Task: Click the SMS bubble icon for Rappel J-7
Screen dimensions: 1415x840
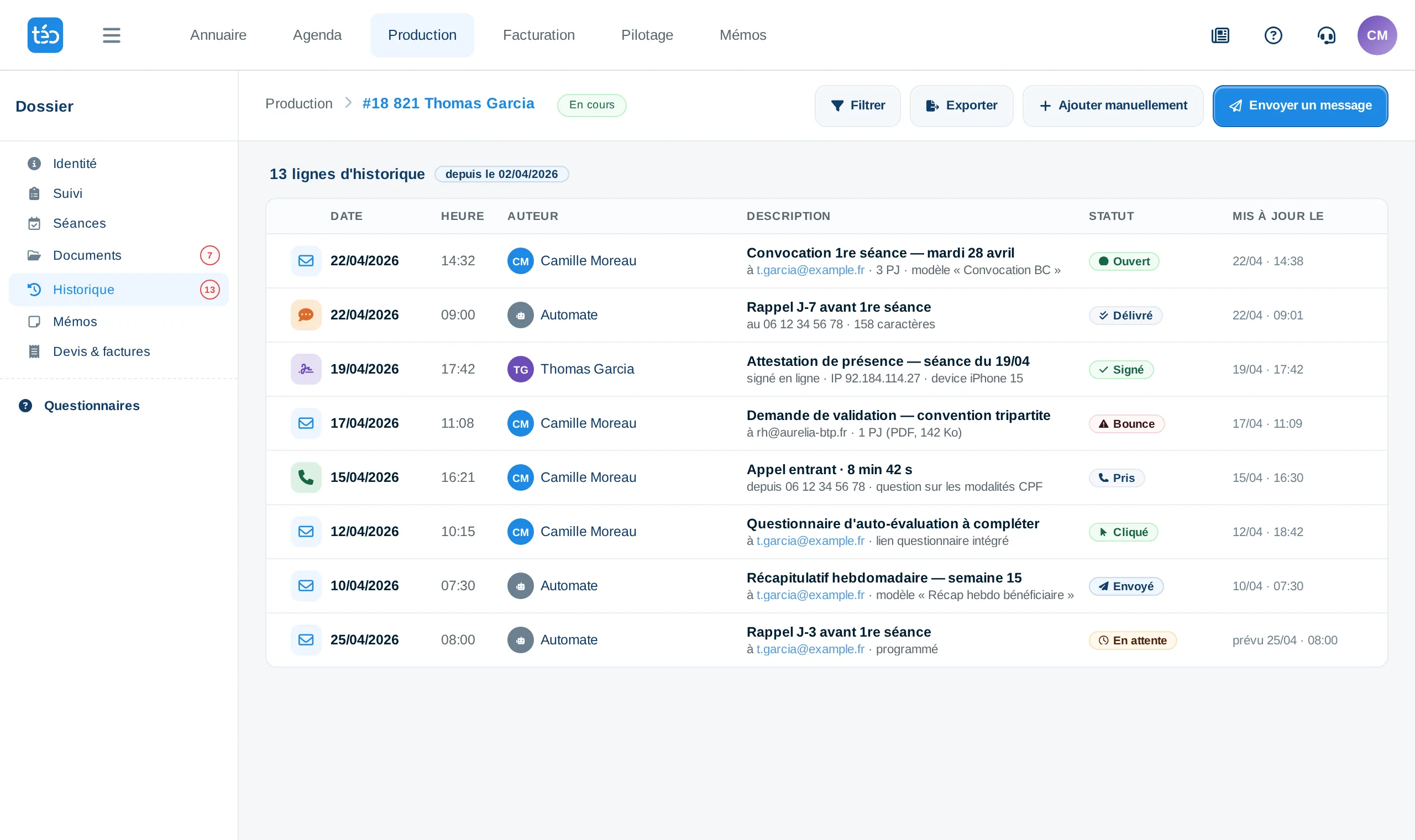Action: coord(306,316)
